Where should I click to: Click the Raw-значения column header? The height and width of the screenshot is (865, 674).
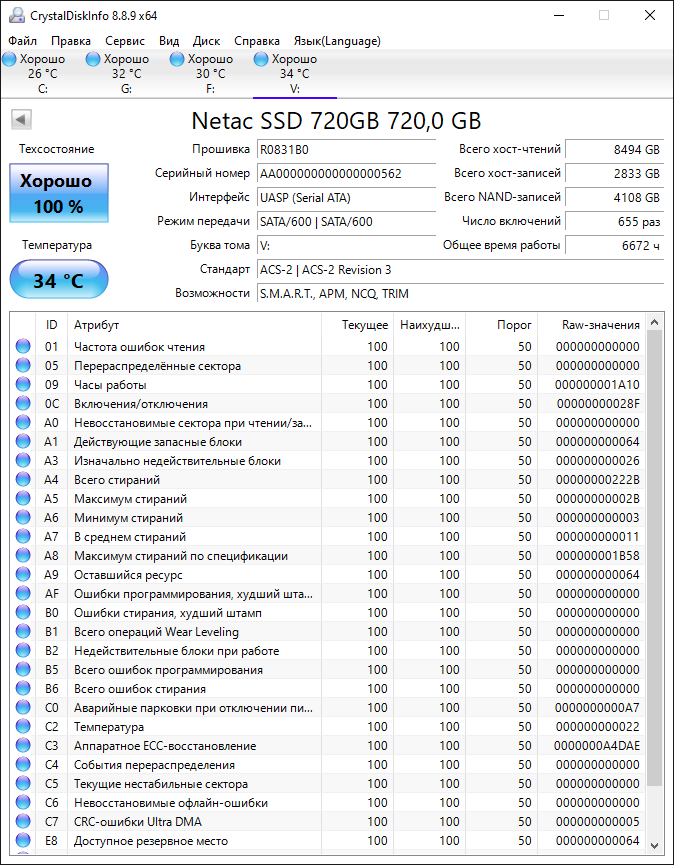(591, 325)
